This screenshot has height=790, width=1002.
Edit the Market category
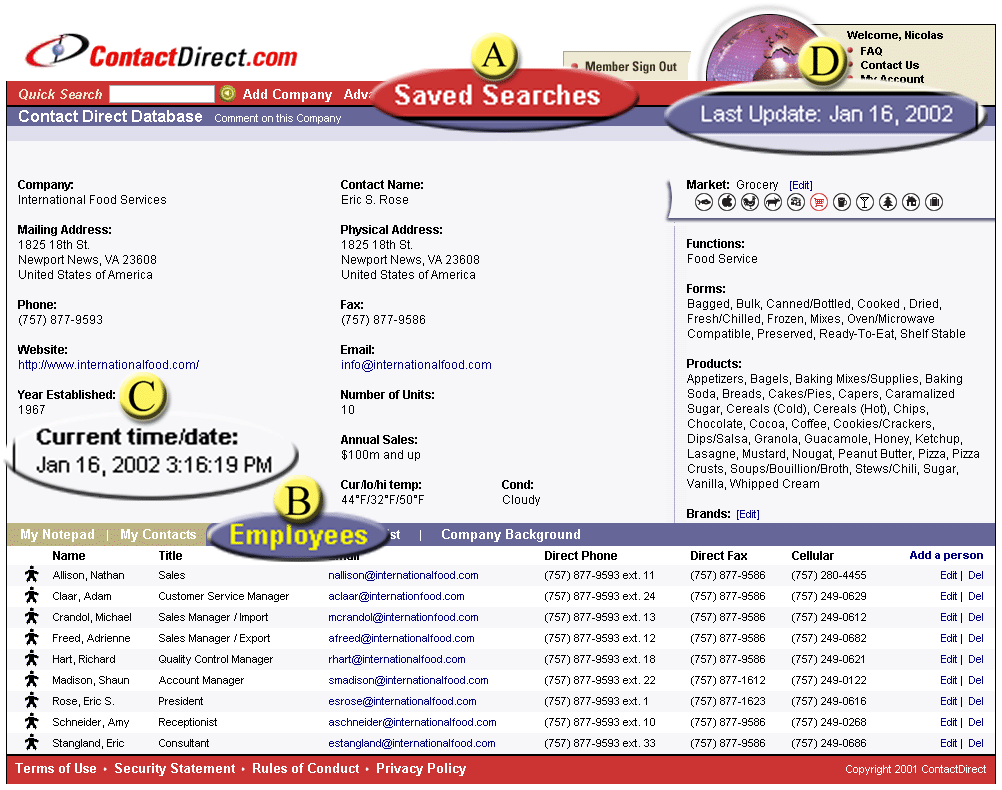pyautogui.click(x=801, y=185)
